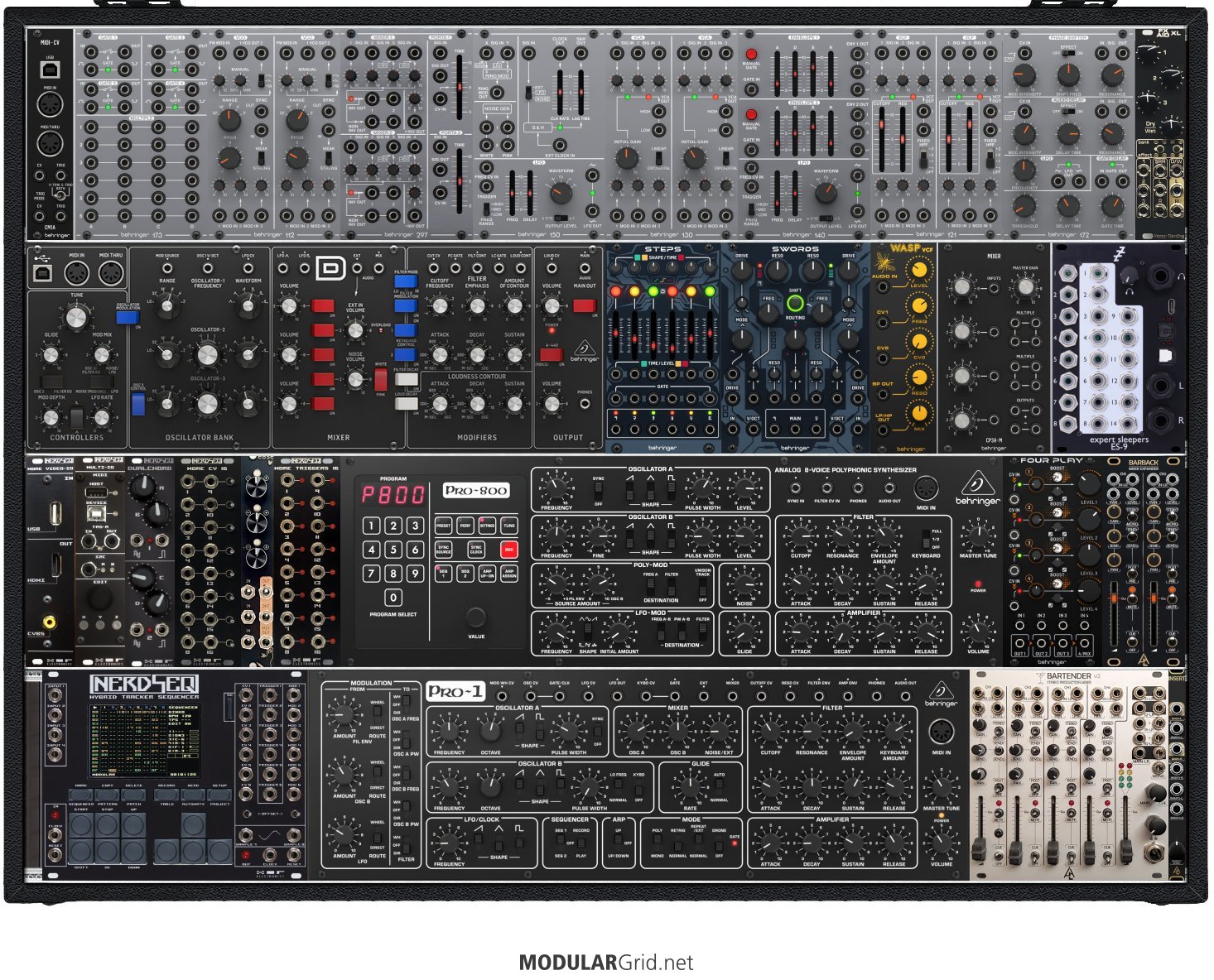Click the Pro-800 AUDIO OUT jack
This screenshot has width=1214, height=980.
tap(889, 488)
